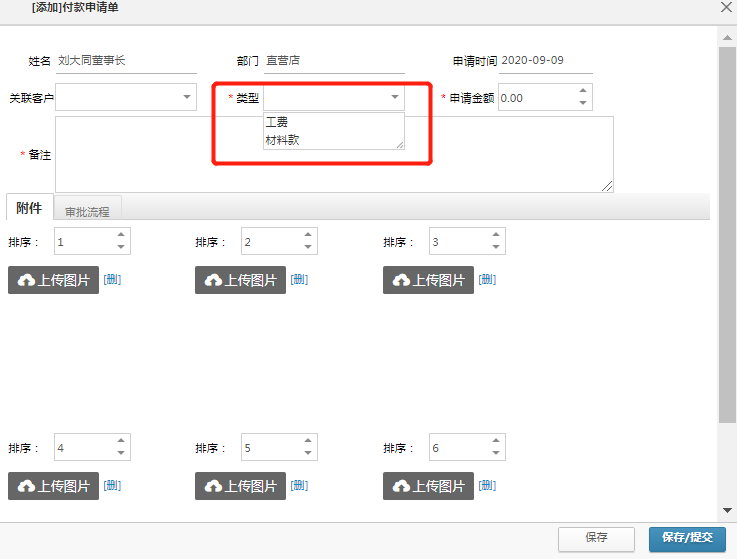Click upload image button for attachment 3

[428, 280]
